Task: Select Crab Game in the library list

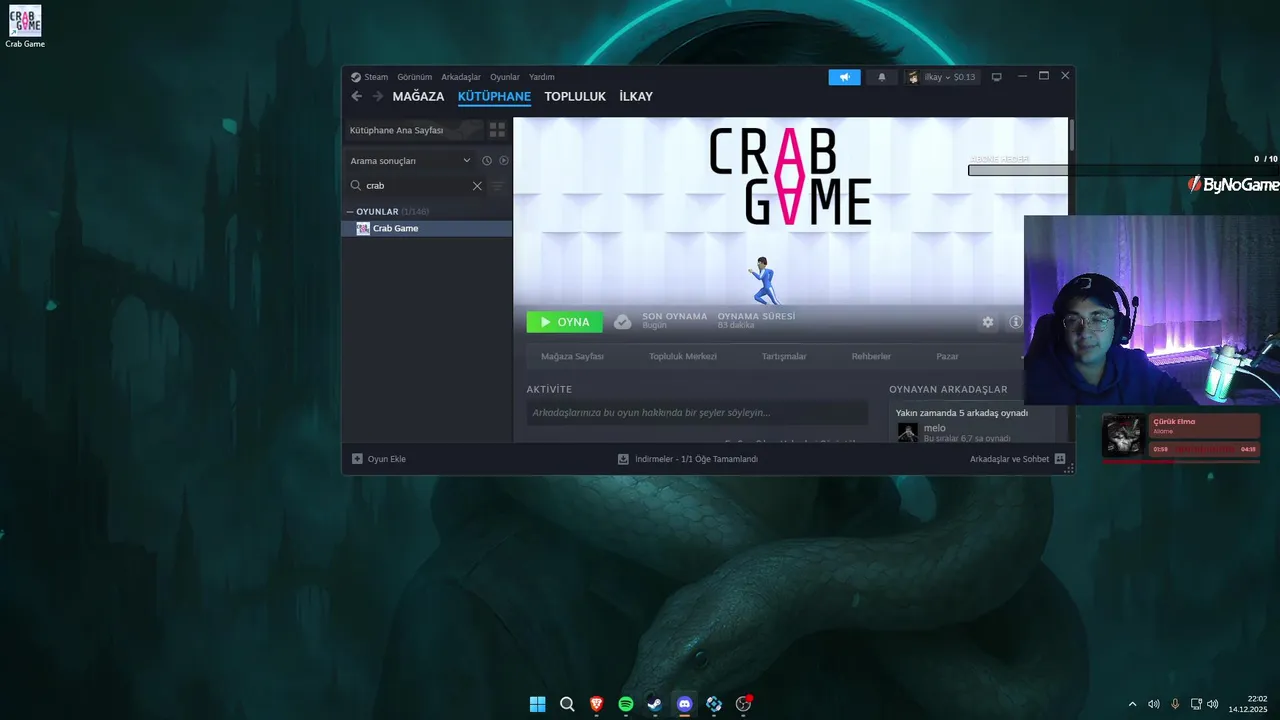Action: [427, 228]
